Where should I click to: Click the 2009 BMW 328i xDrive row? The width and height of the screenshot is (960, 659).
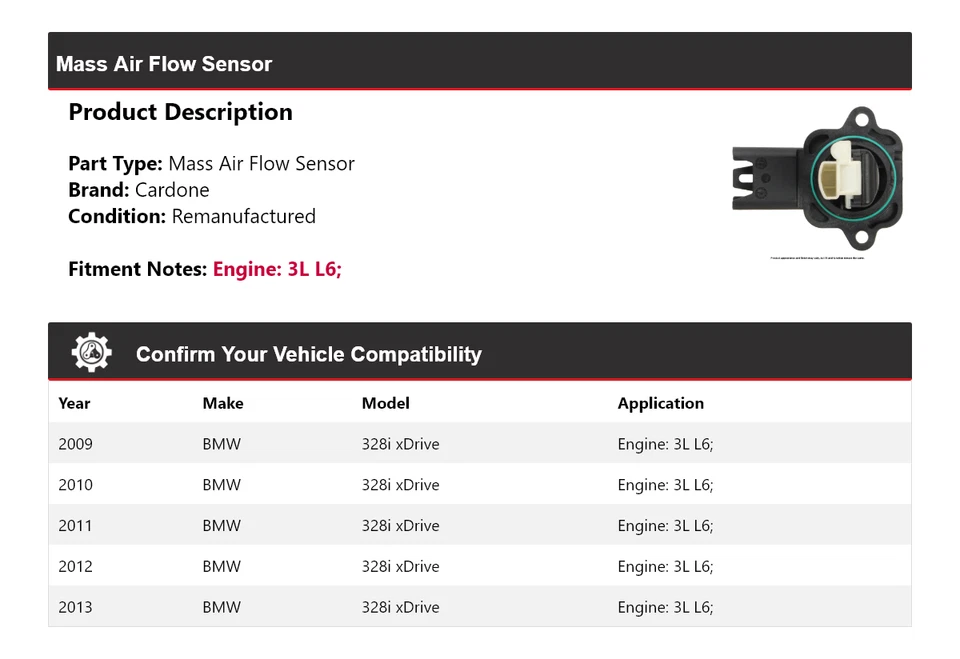click(479, 443)
